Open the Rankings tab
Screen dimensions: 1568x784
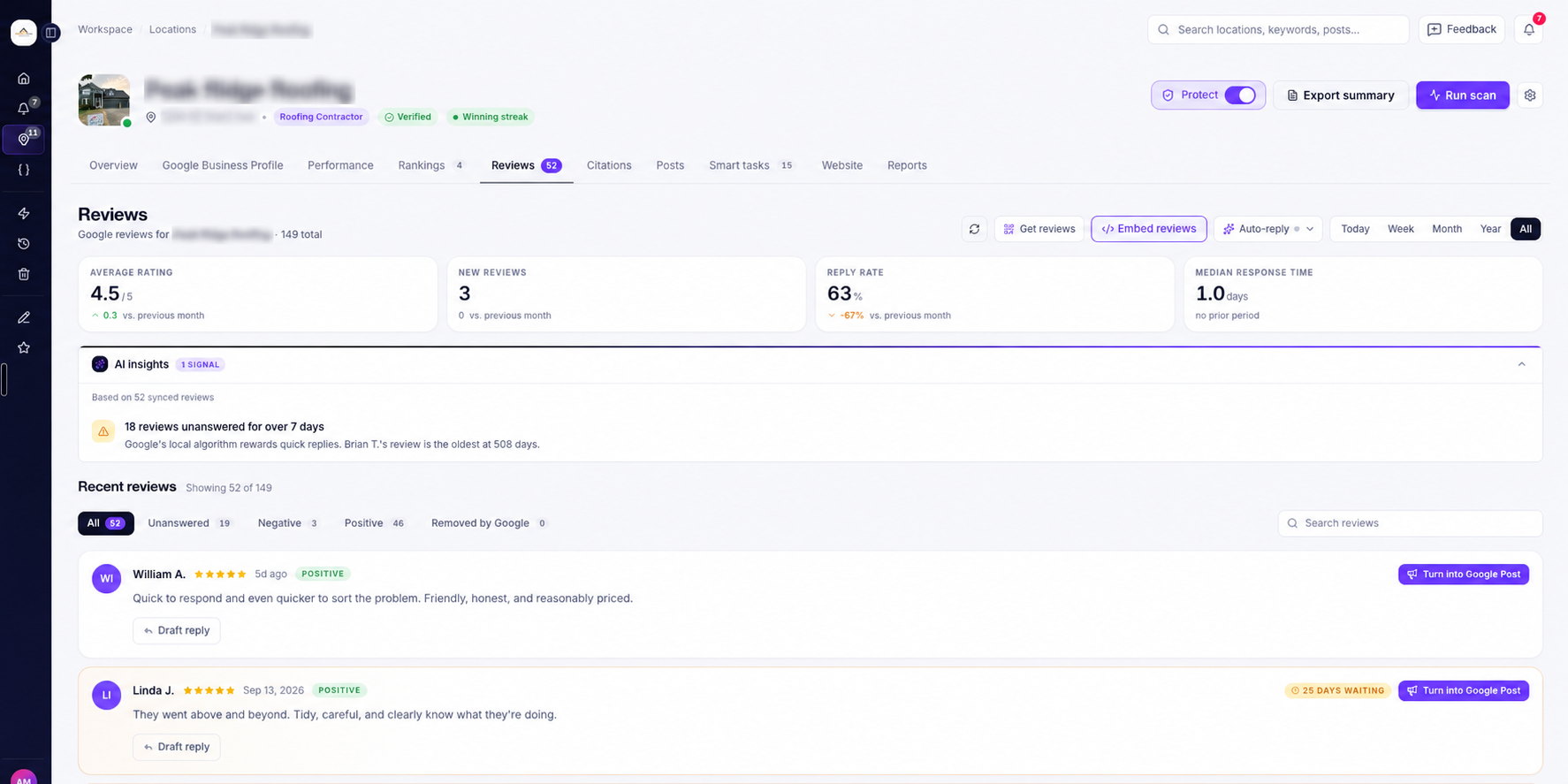coord(431,165)
